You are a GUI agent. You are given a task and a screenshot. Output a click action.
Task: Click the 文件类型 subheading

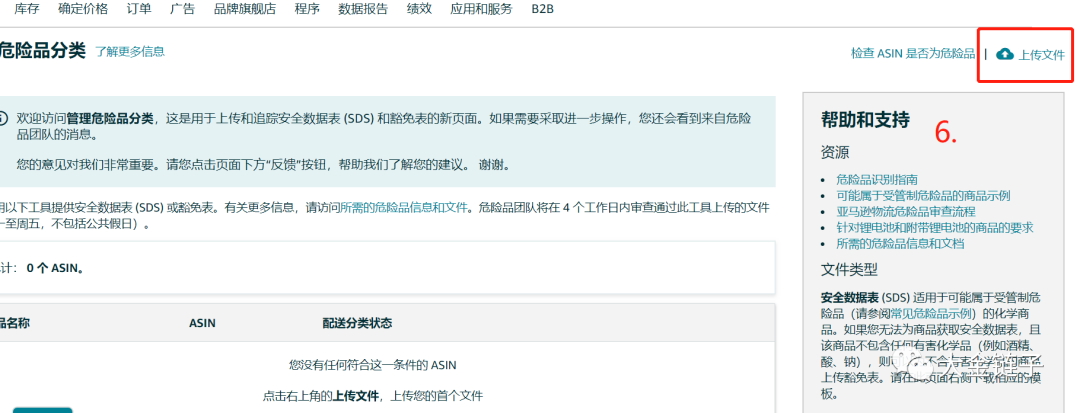(849, 270)
